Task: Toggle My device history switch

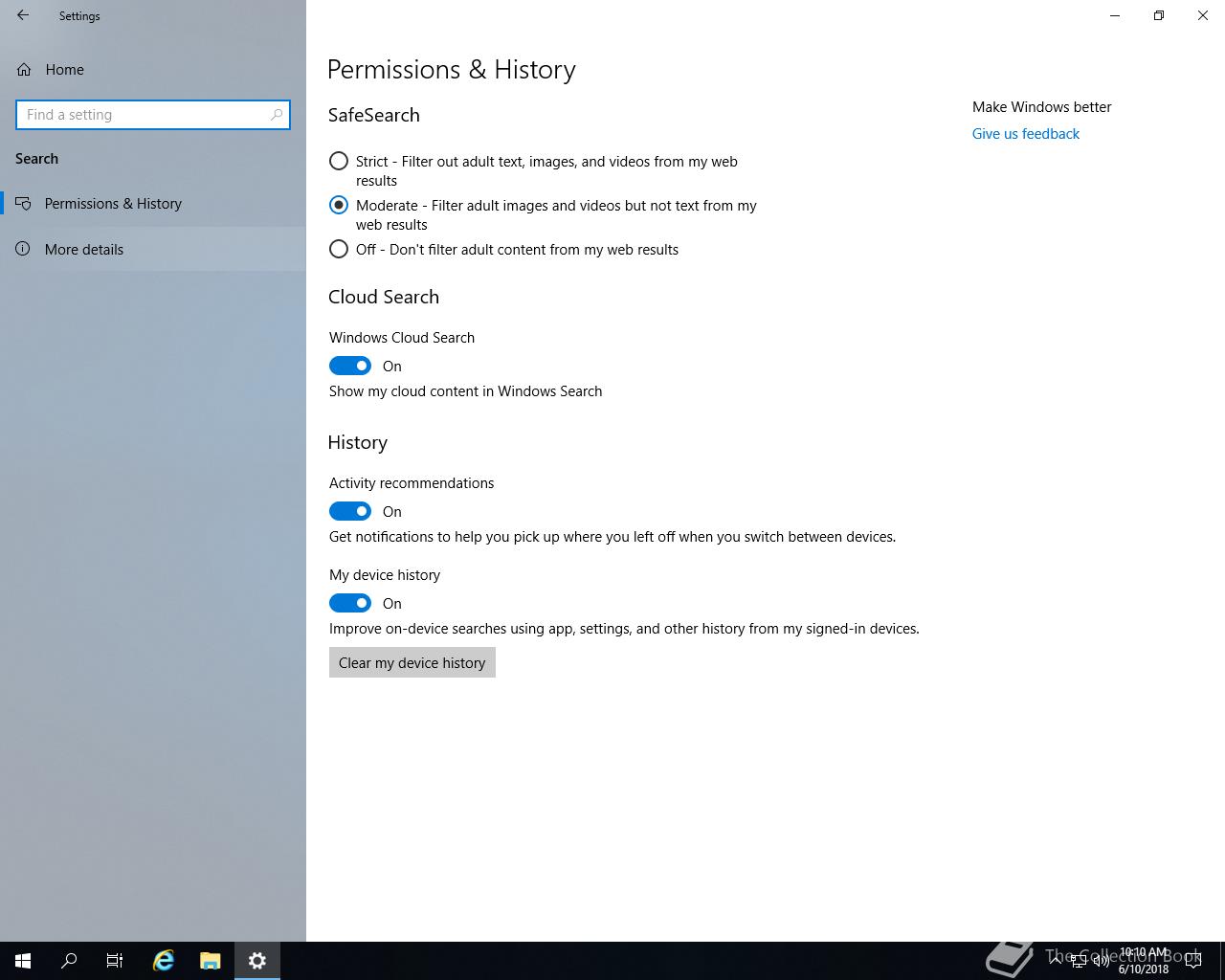Action: coord(350,603)
